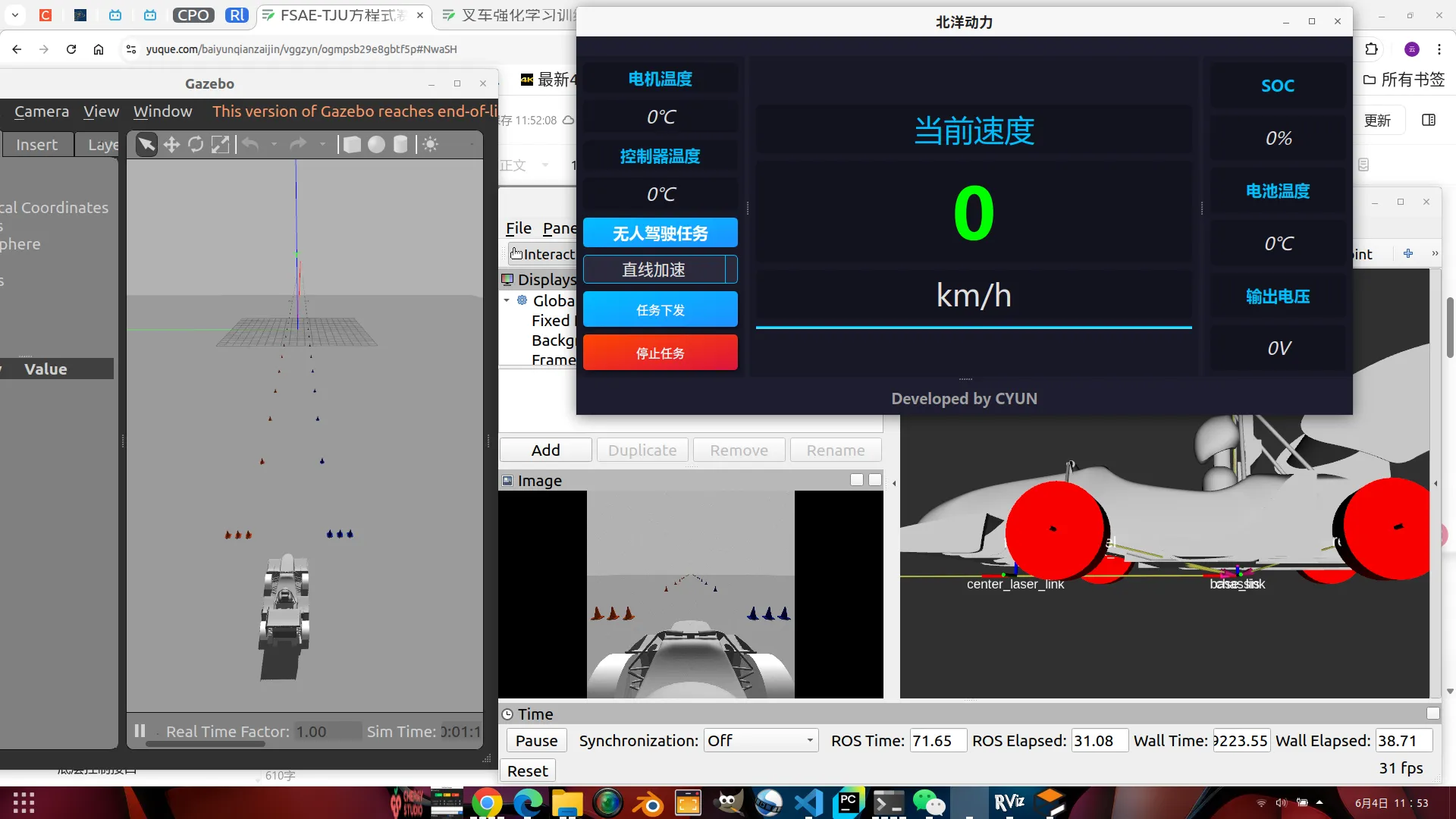Click the Time panel corner button
The height and width of the screenshot is (819, 1456).
[1432, 713]
